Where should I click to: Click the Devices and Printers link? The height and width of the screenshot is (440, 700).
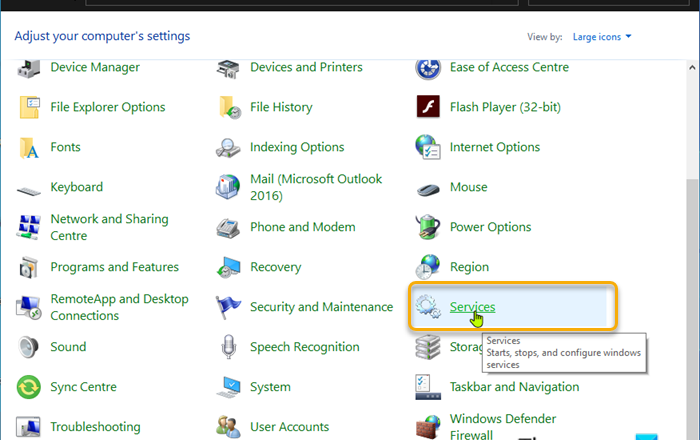[x=306, y=67]
